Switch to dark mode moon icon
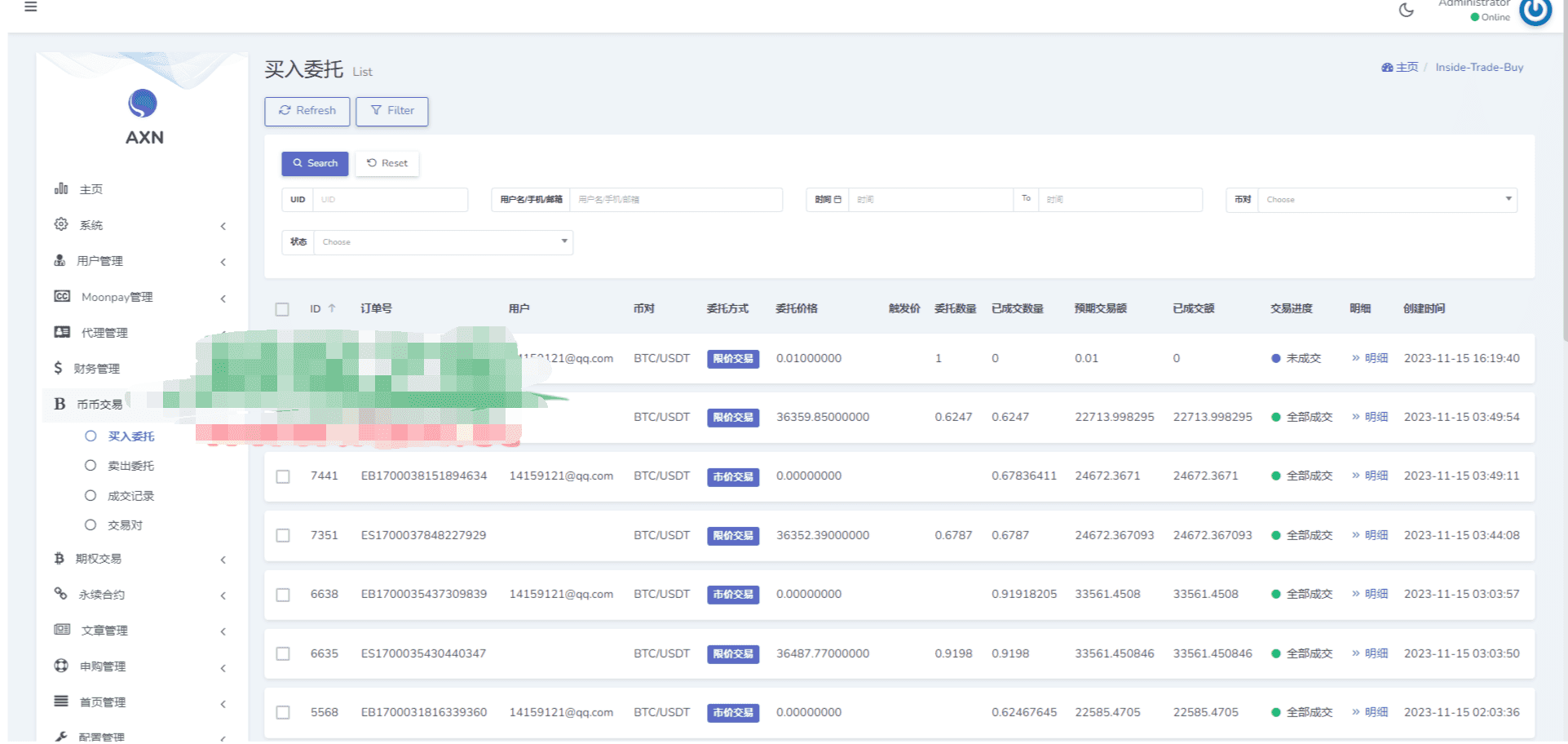This screenshot has height=744, width=1568. point(1407,10)
